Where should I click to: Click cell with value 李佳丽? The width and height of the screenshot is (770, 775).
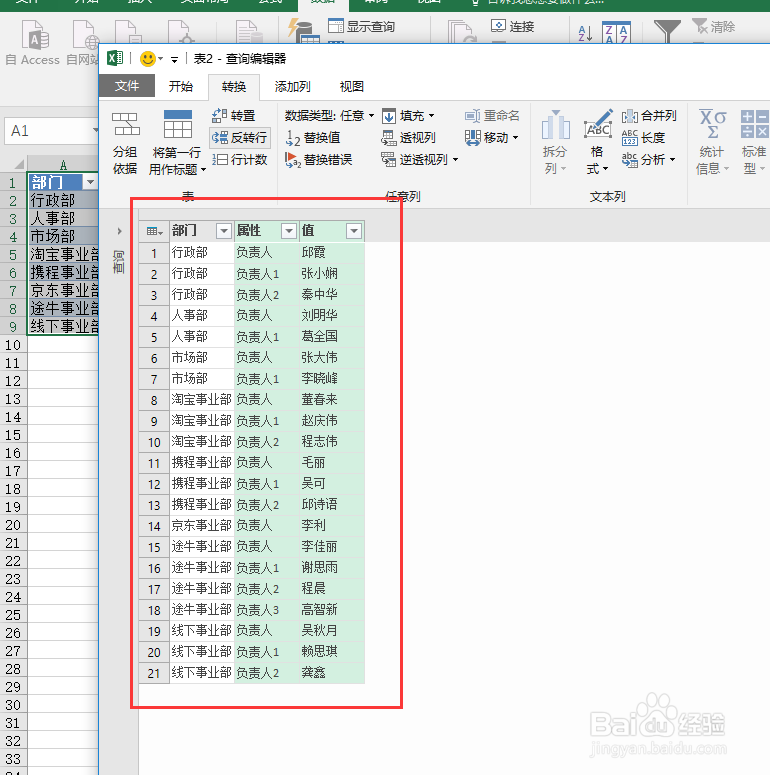(x=332, y=547)
